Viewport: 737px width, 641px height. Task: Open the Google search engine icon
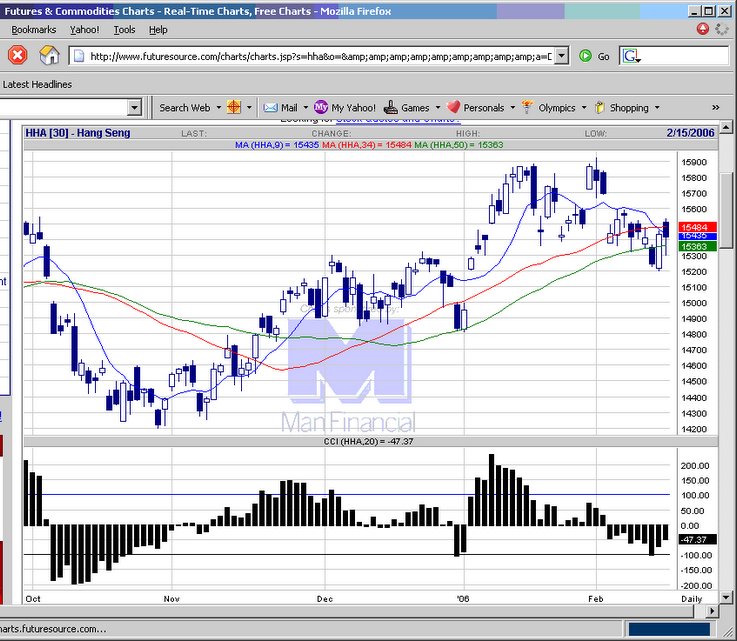(x=631, y=56)
